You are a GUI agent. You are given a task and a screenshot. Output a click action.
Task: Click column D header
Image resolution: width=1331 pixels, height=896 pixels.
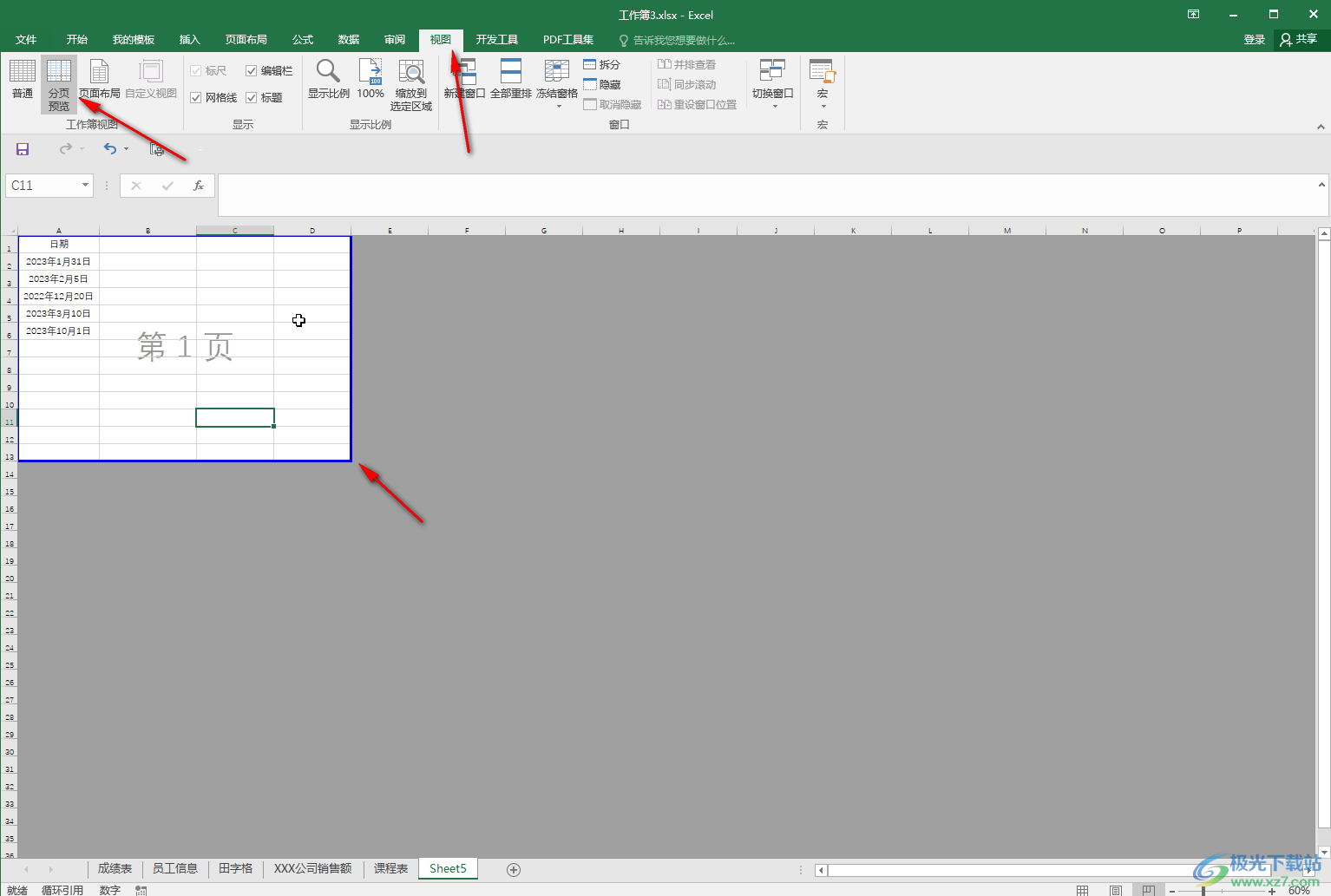coord(312,231)
